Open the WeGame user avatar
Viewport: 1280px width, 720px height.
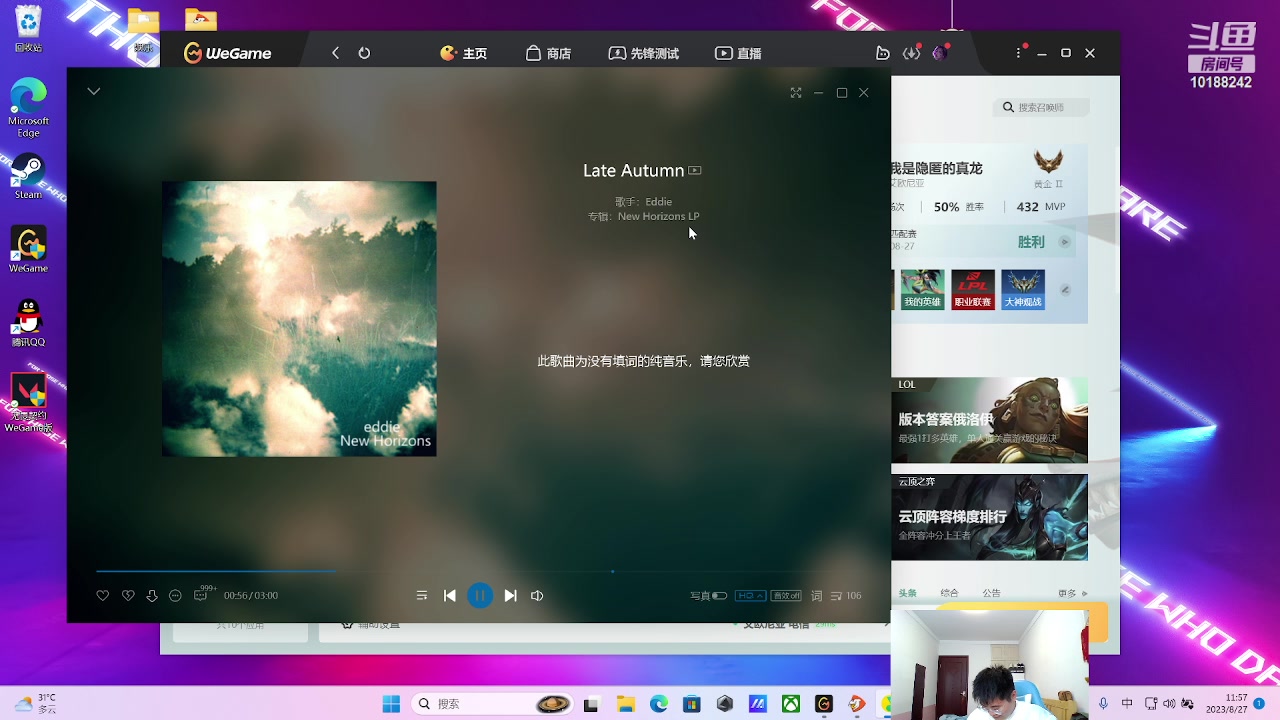[x=940, y=53]
